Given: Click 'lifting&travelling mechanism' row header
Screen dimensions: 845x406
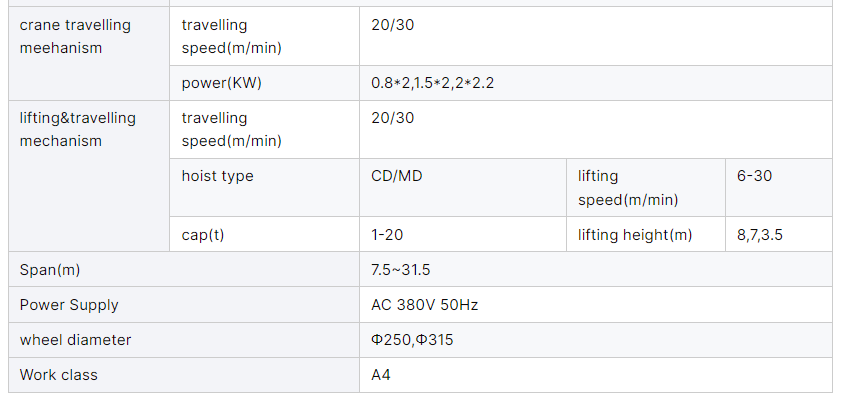Looking at the screenshot, I should tap(78, 129).
